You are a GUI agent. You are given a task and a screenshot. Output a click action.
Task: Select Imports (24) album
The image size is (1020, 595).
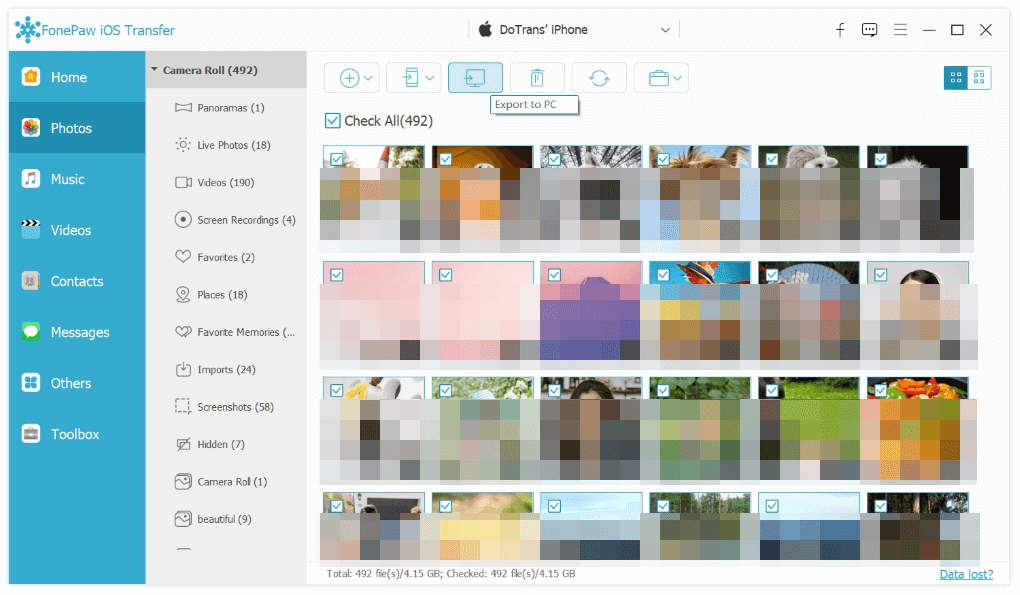point(226,369)
